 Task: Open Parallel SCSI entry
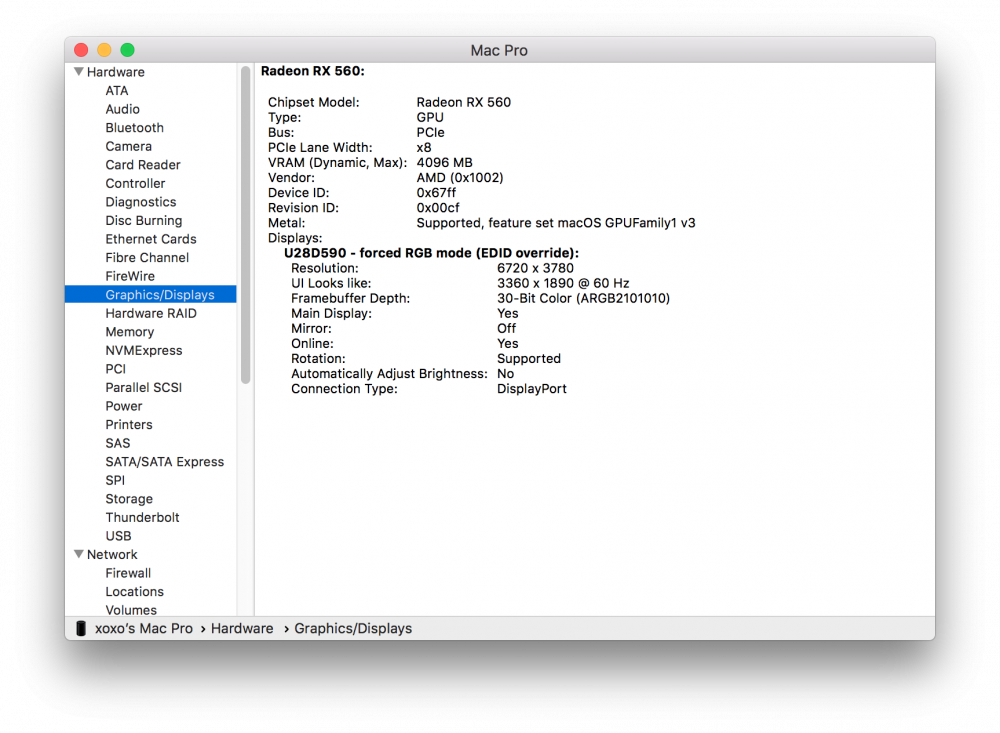(x=143, y=387)
